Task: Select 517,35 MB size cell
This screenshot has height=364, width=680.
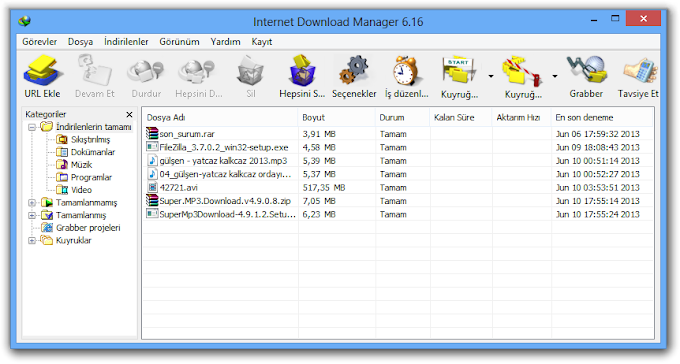Action: (x=324, y=187)
